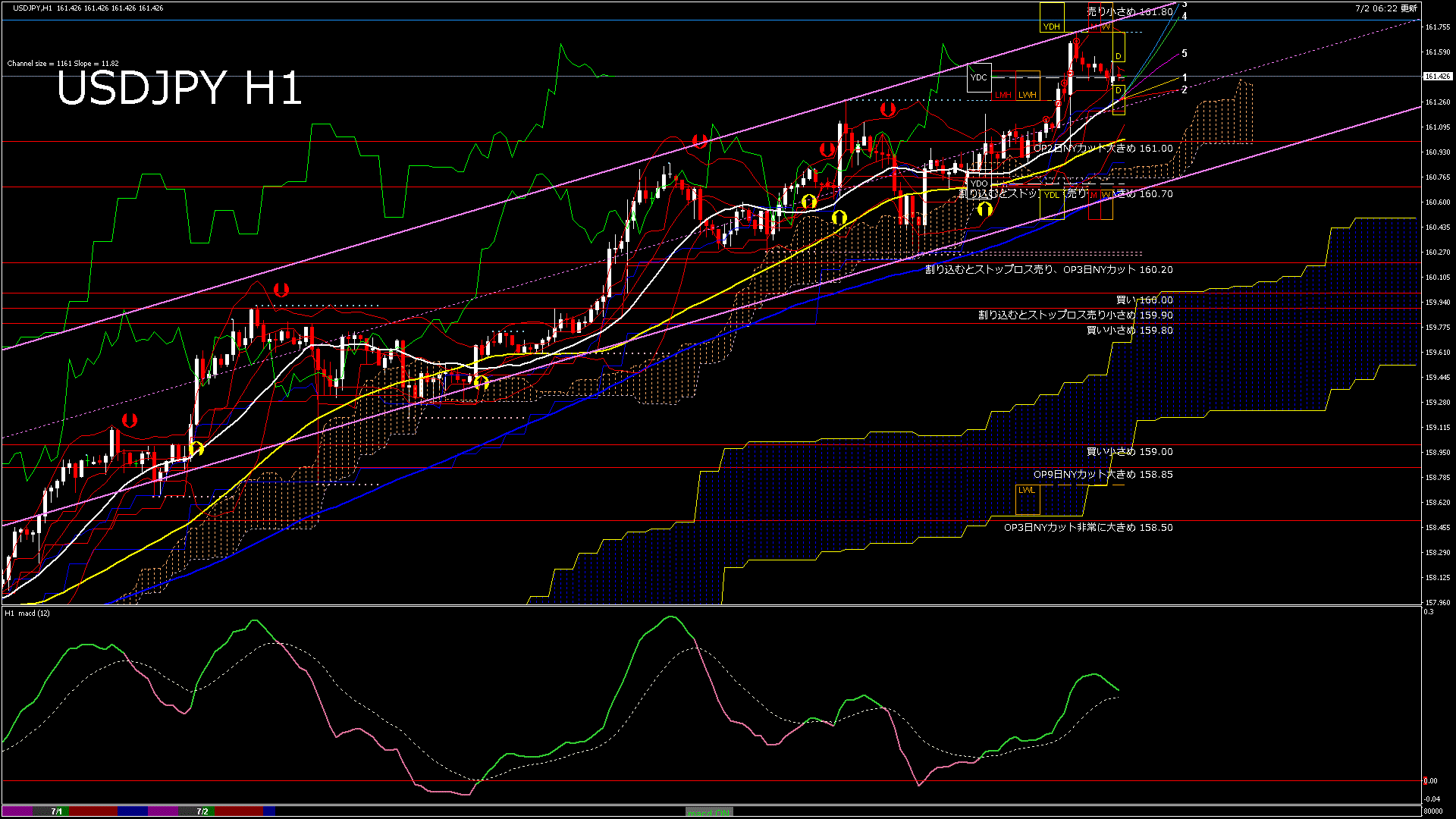Click the 7/2 06:22 更新 timestamp
Image resolution: width=1456 pixels, height=819 pixels.
(1386, 8)
